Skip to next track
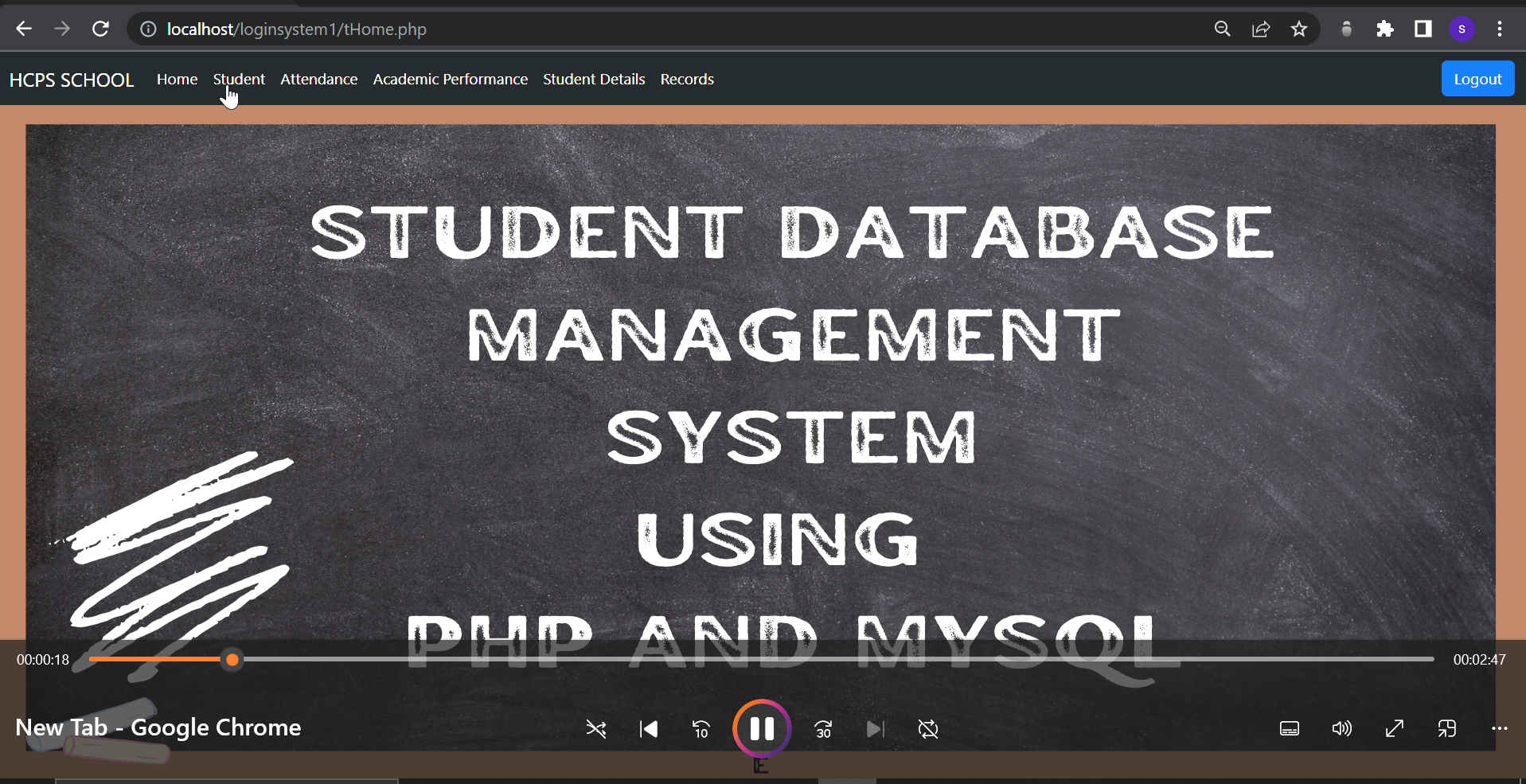 875,729
